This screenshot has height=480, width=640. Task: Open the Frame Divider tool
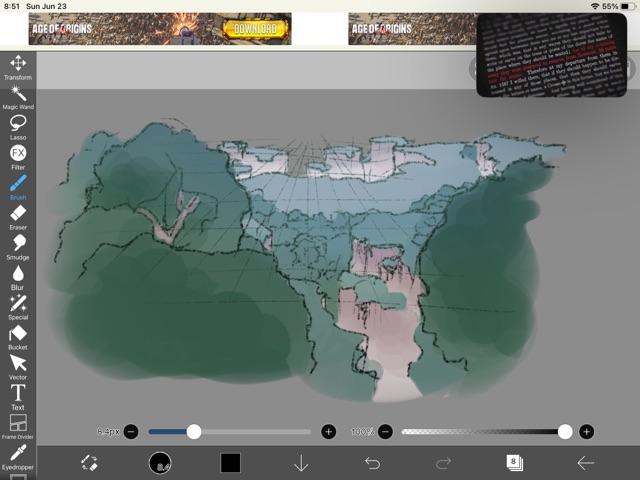(18, 427)
